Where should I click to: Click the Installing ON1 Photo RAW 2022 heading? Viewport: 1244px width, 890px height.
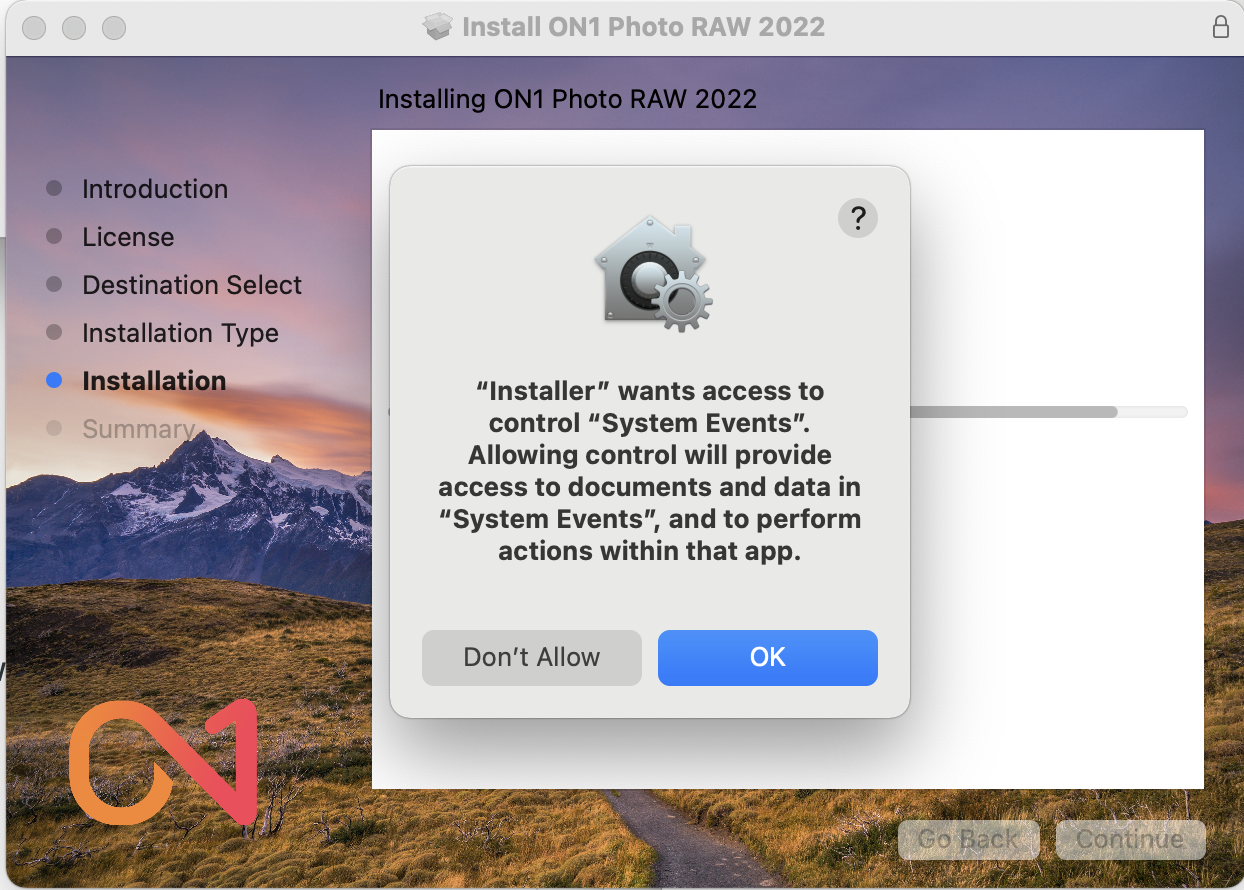567,99
